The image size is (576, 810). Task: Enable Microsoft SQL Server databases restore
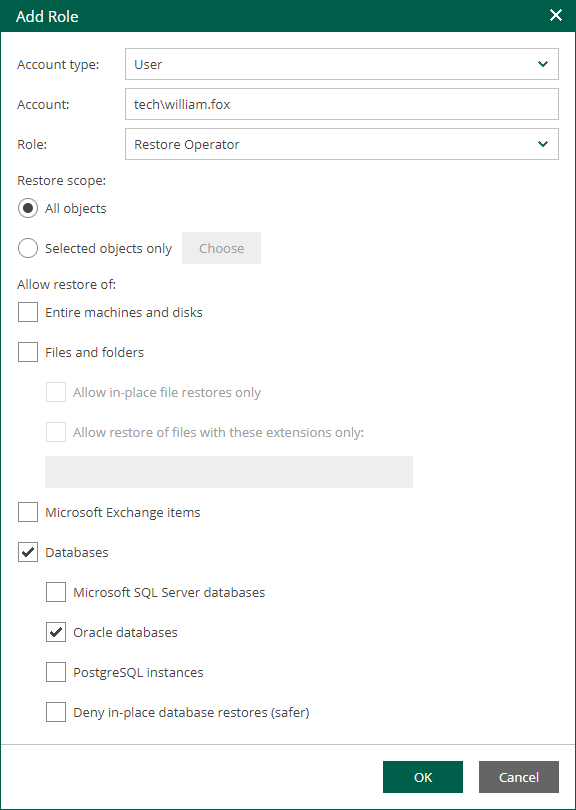coord(55,592)
